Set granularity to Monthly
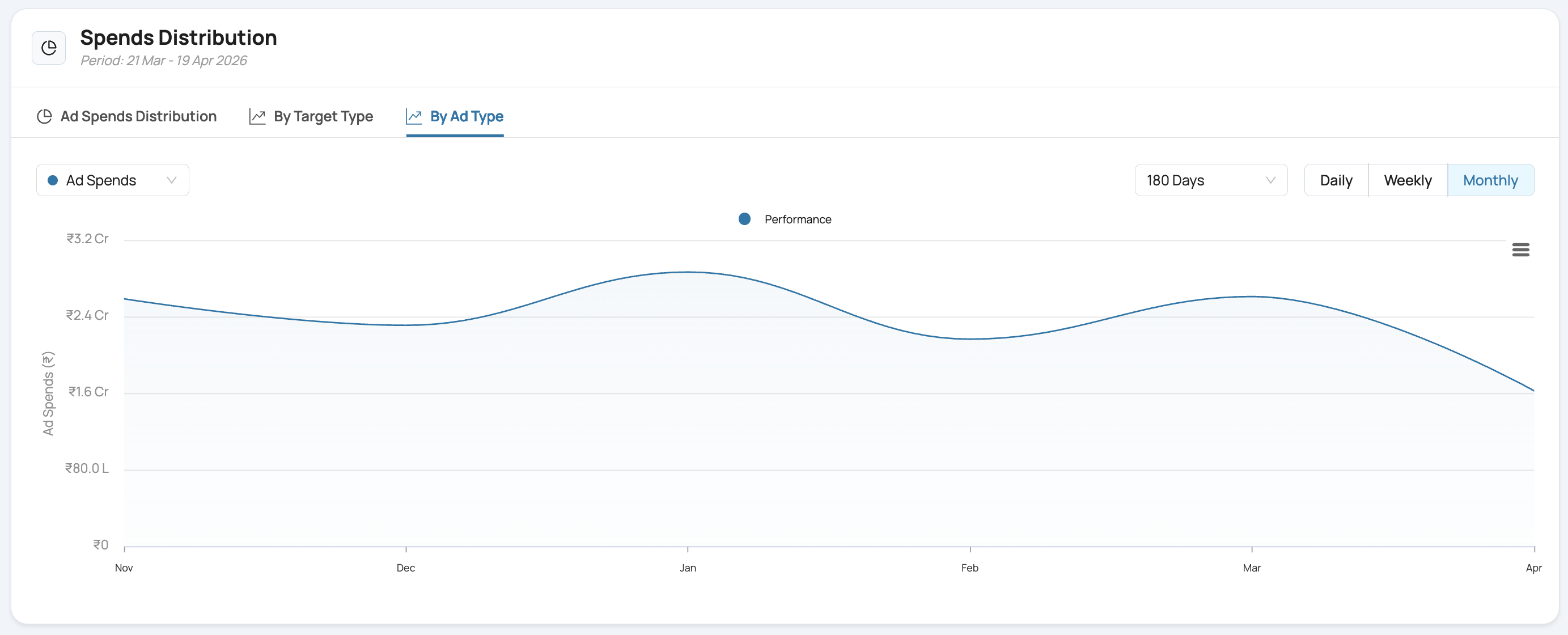 click(x=1490, y=180)
